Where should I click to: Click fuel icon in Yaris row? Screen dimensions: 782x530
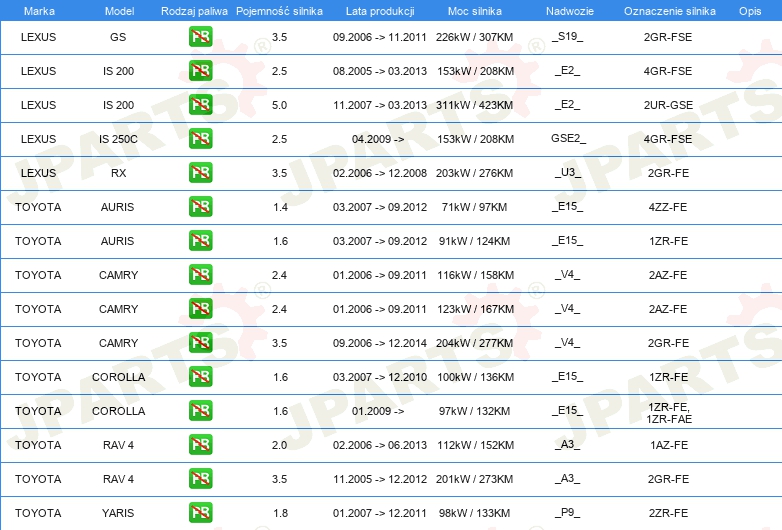click(200, 513)
